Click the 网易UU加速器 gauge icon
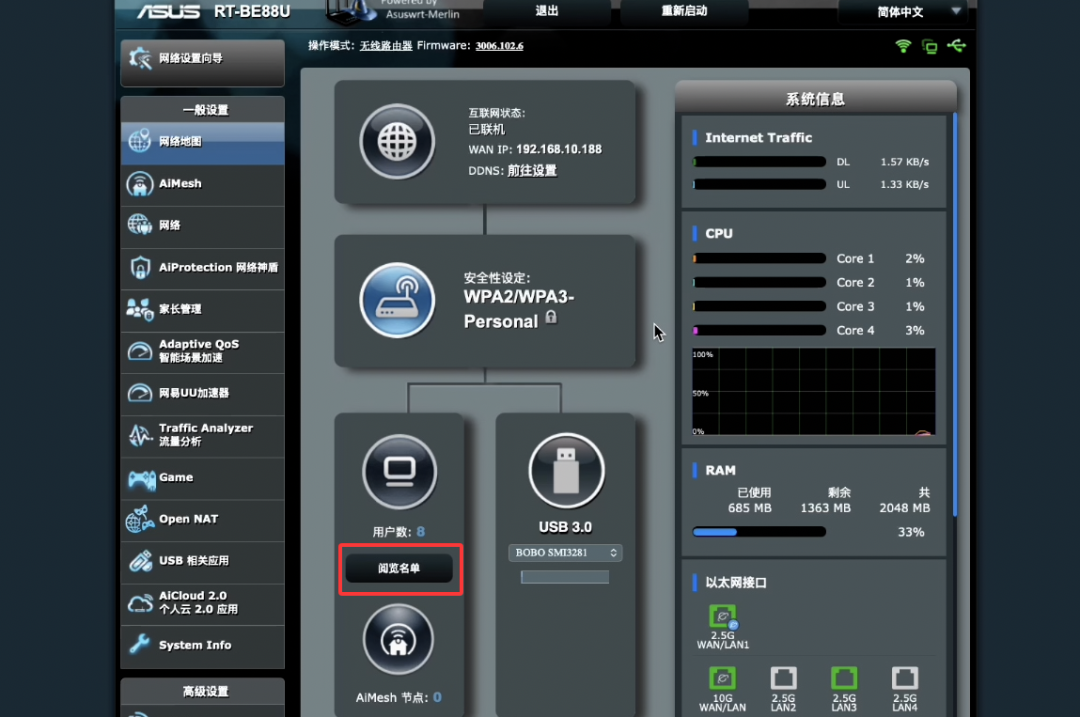Viewport: 1080px width, 717px height. [x=140, y=393]
